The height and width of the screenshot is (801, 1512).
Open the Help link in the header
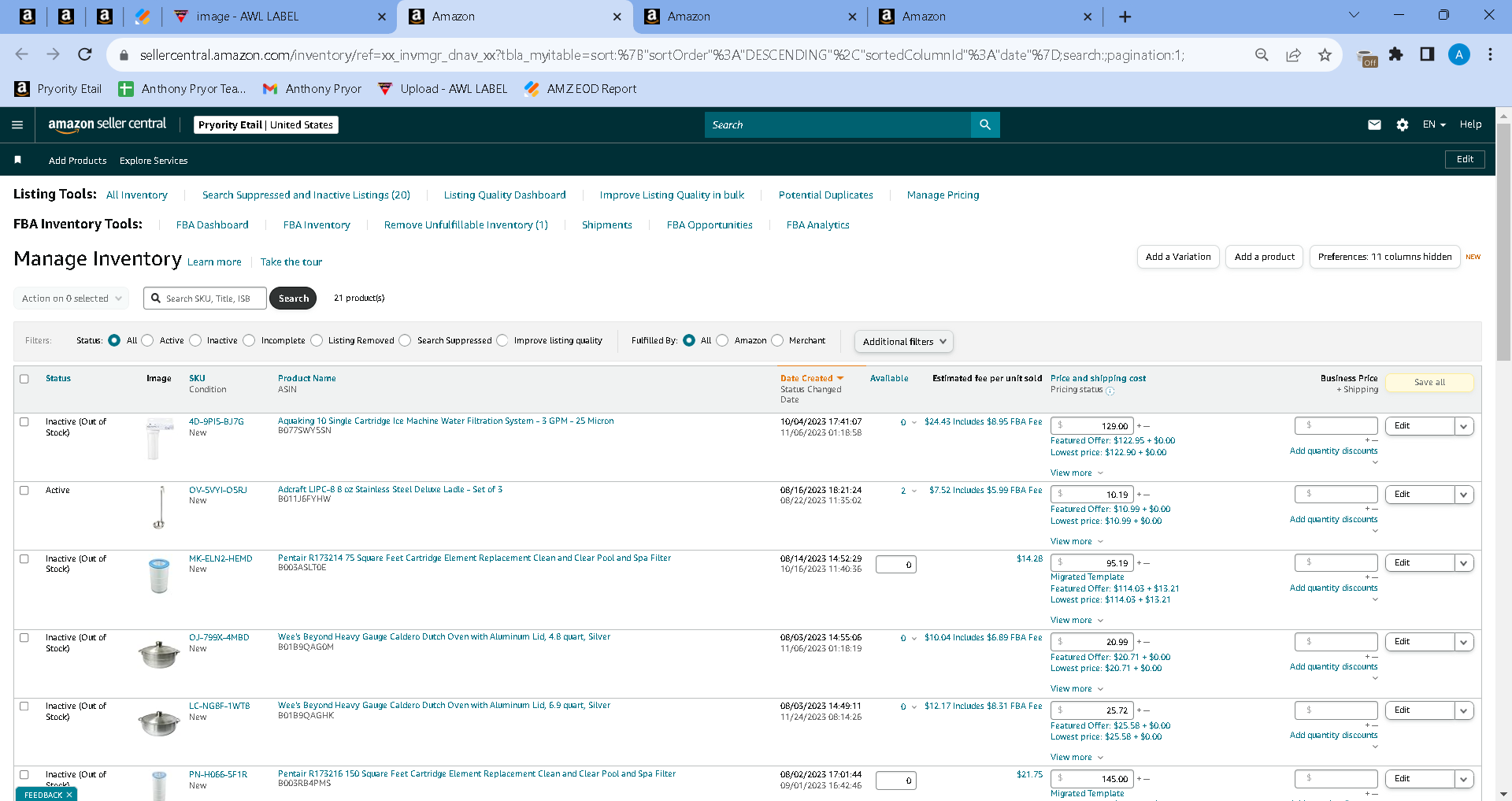click(1470, 124)
